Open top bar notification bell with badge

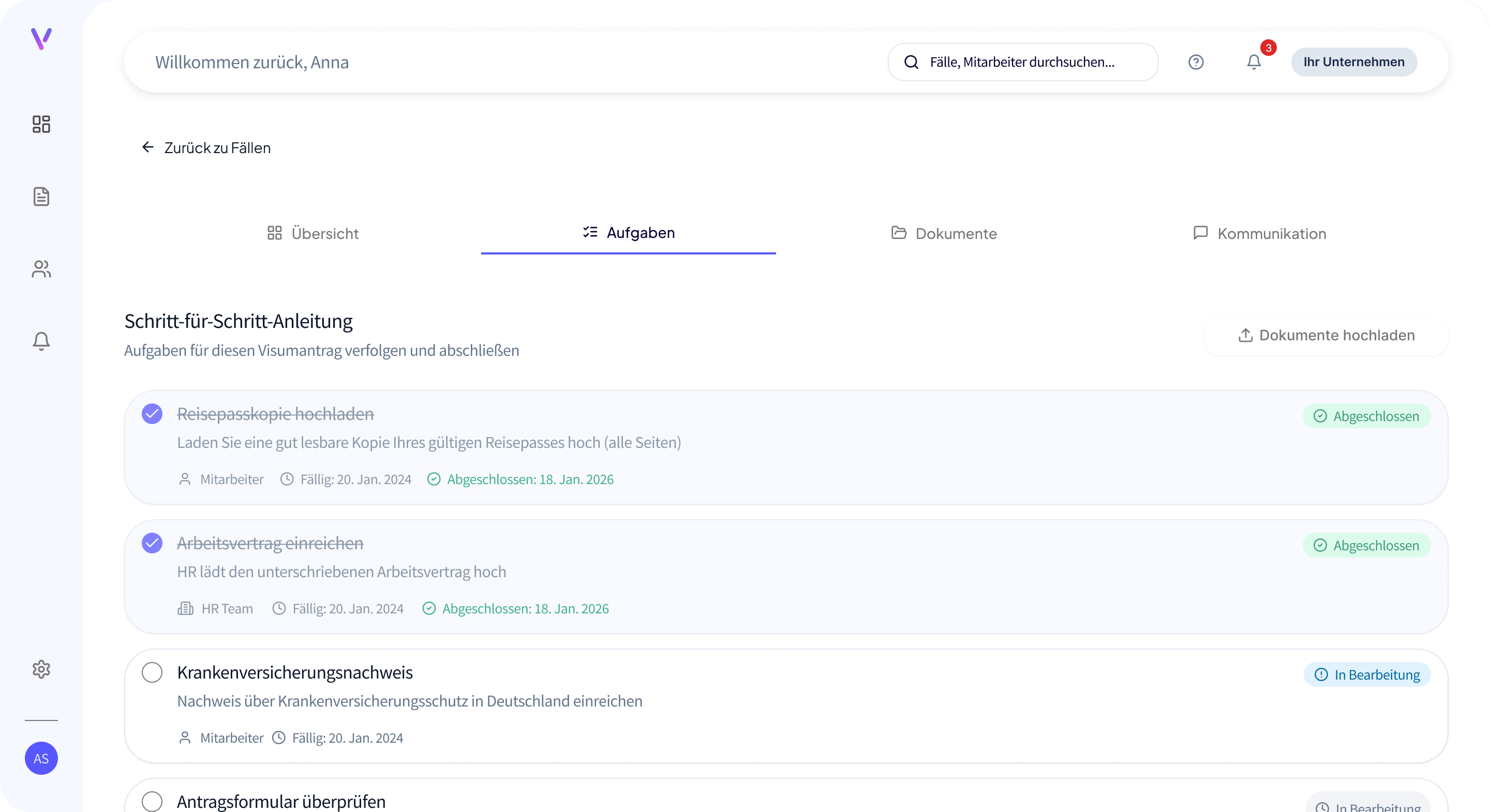click(x=1254, y=63)
